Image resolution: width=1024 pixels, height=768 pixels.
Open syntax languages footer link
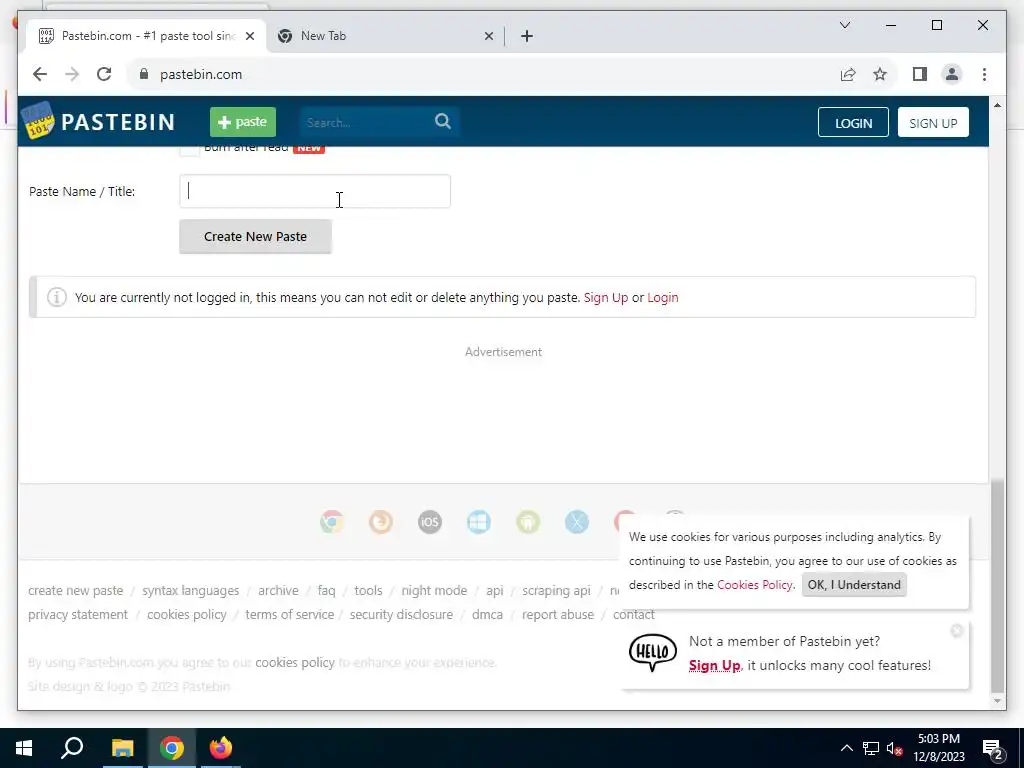click(x=191, y=590)
